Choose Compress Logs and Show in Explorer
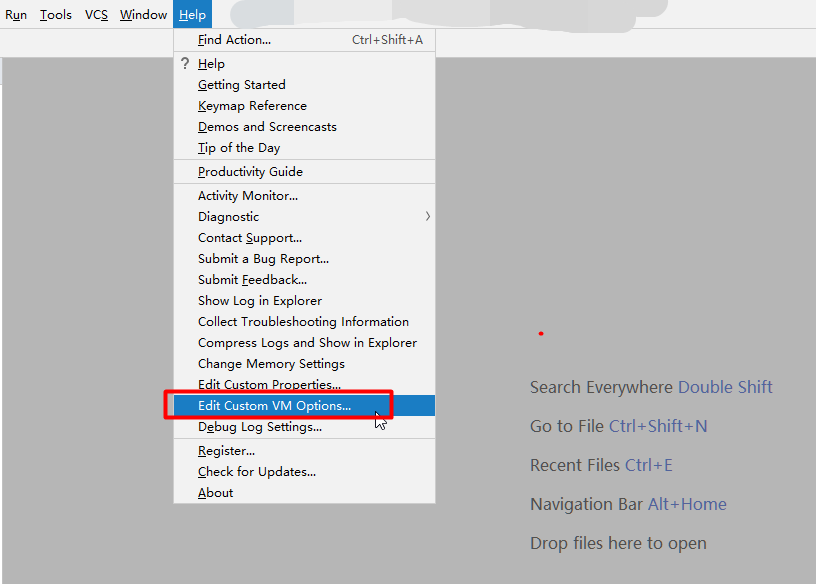Viewport: 816px width, 584px height. point(304,343)
